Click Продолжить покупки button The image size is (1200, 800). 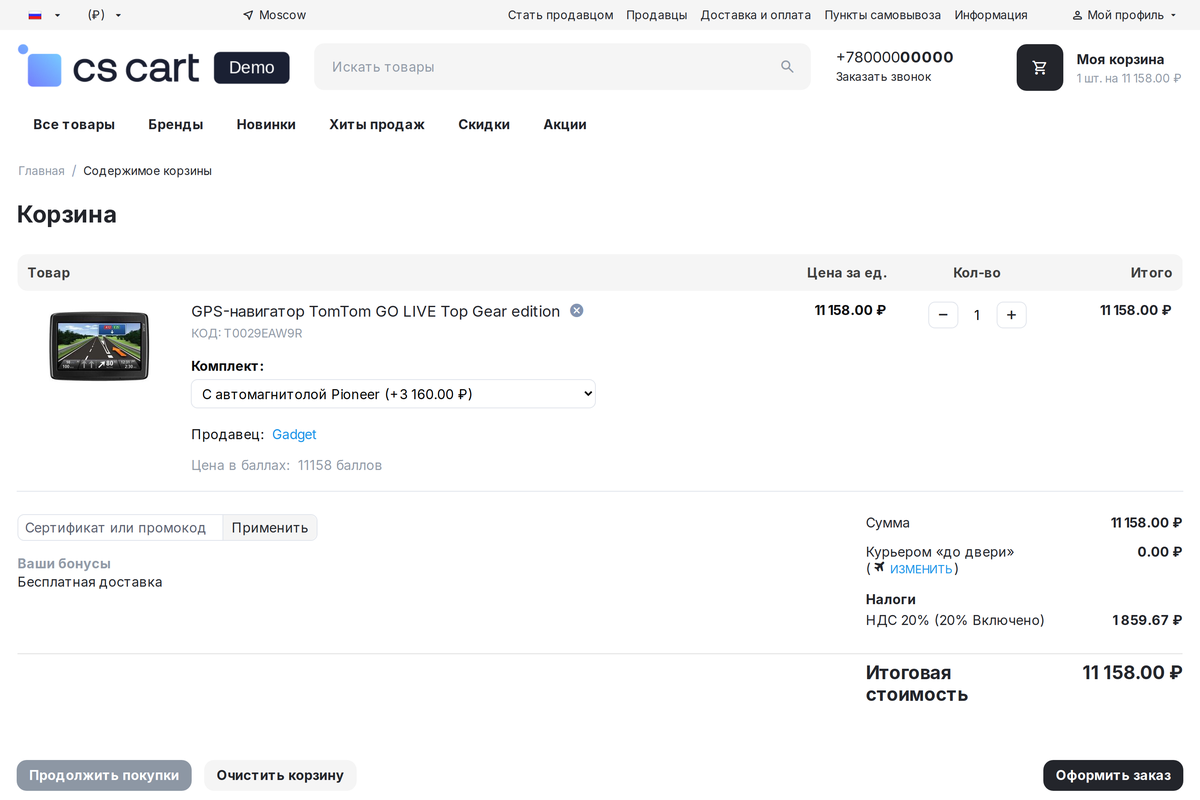click(104, 775)
